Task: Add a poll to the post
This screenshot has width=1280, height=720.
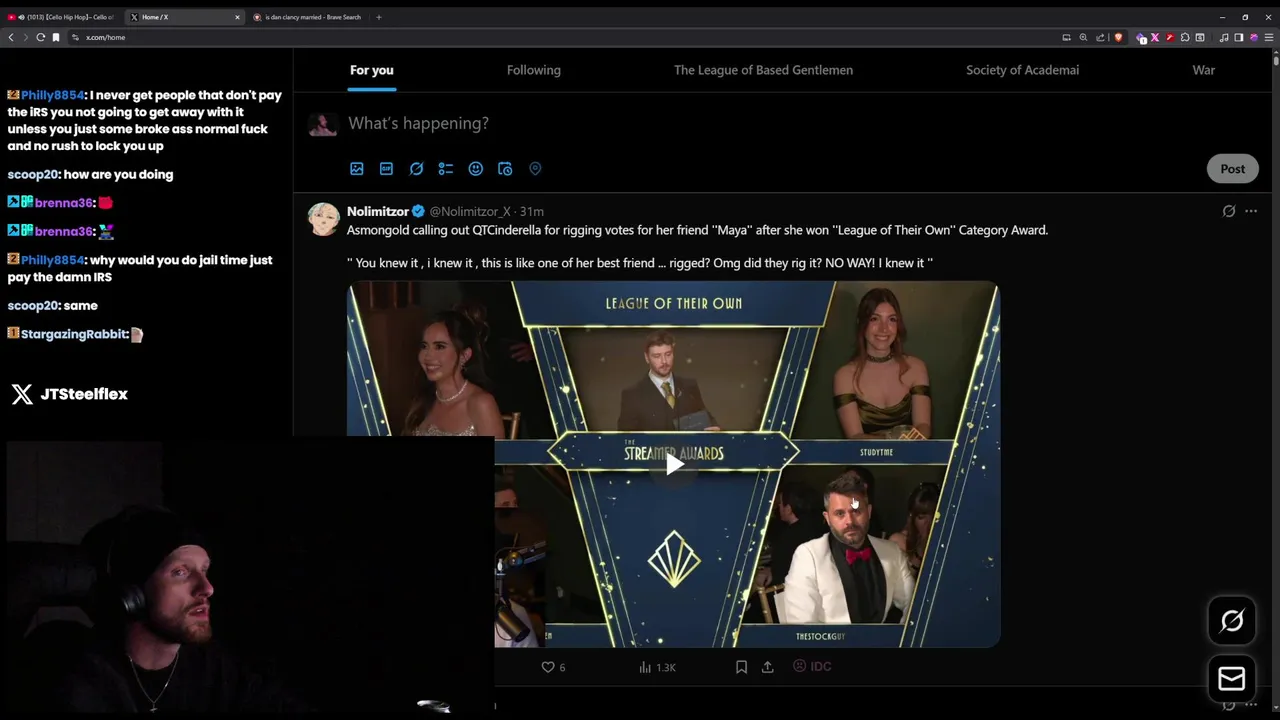Action: [446, 169]
